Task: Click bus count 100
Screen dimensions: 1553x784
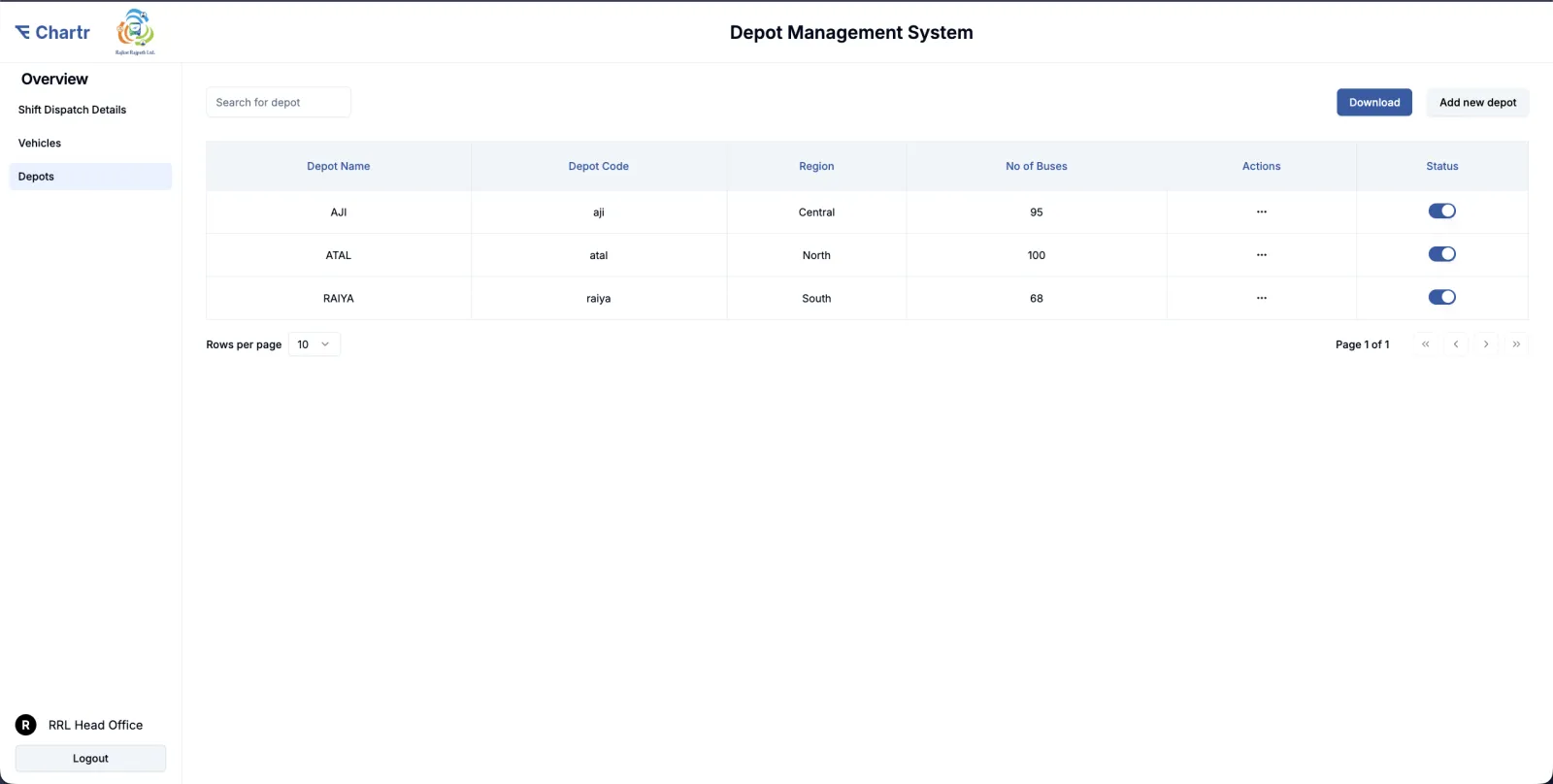Action: pyautogui.click(x=1037, y=255)
